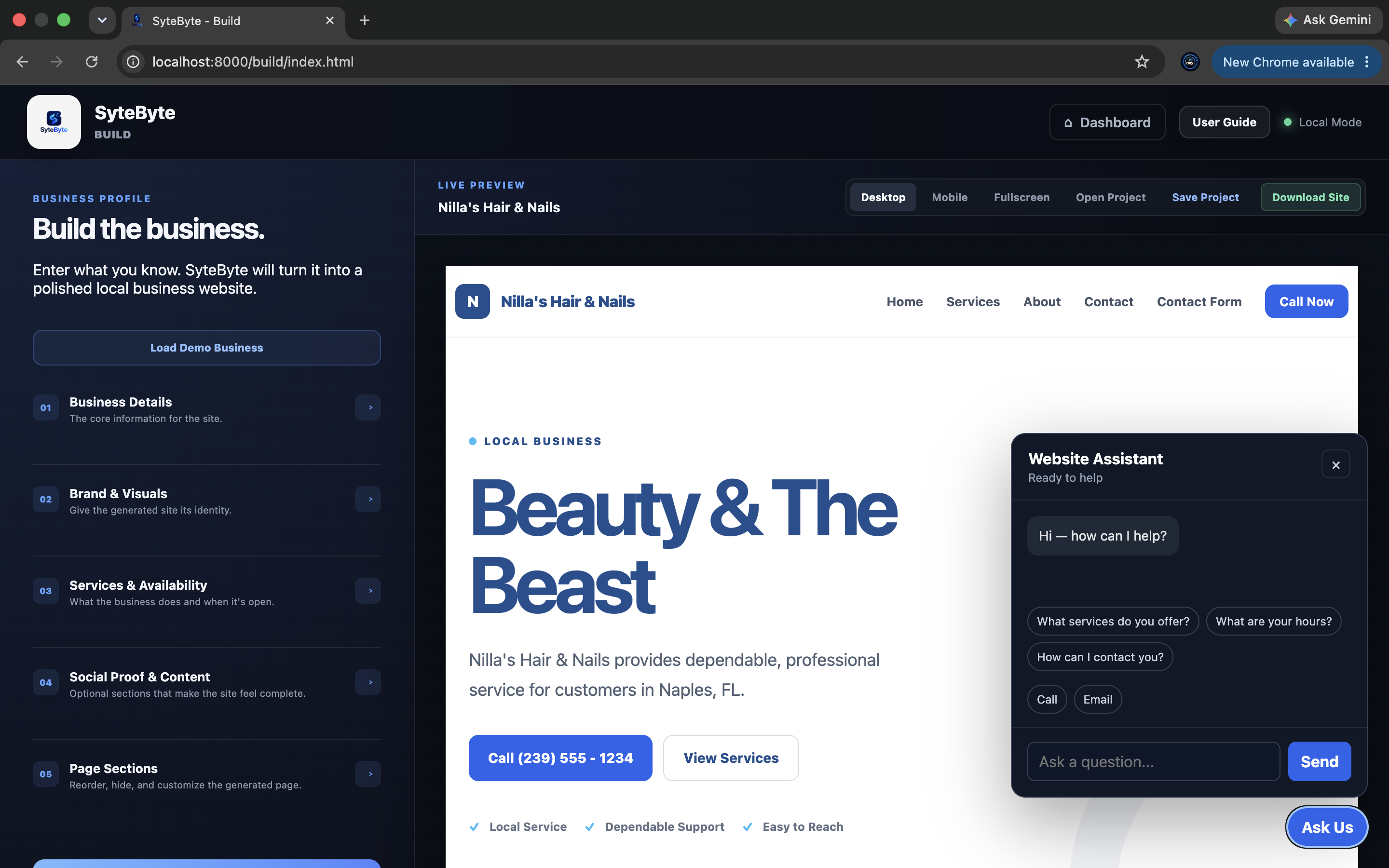This screenshot has height=868, width=1389.
Task: Expand the Brand & Visuals section
Action: 368,499
